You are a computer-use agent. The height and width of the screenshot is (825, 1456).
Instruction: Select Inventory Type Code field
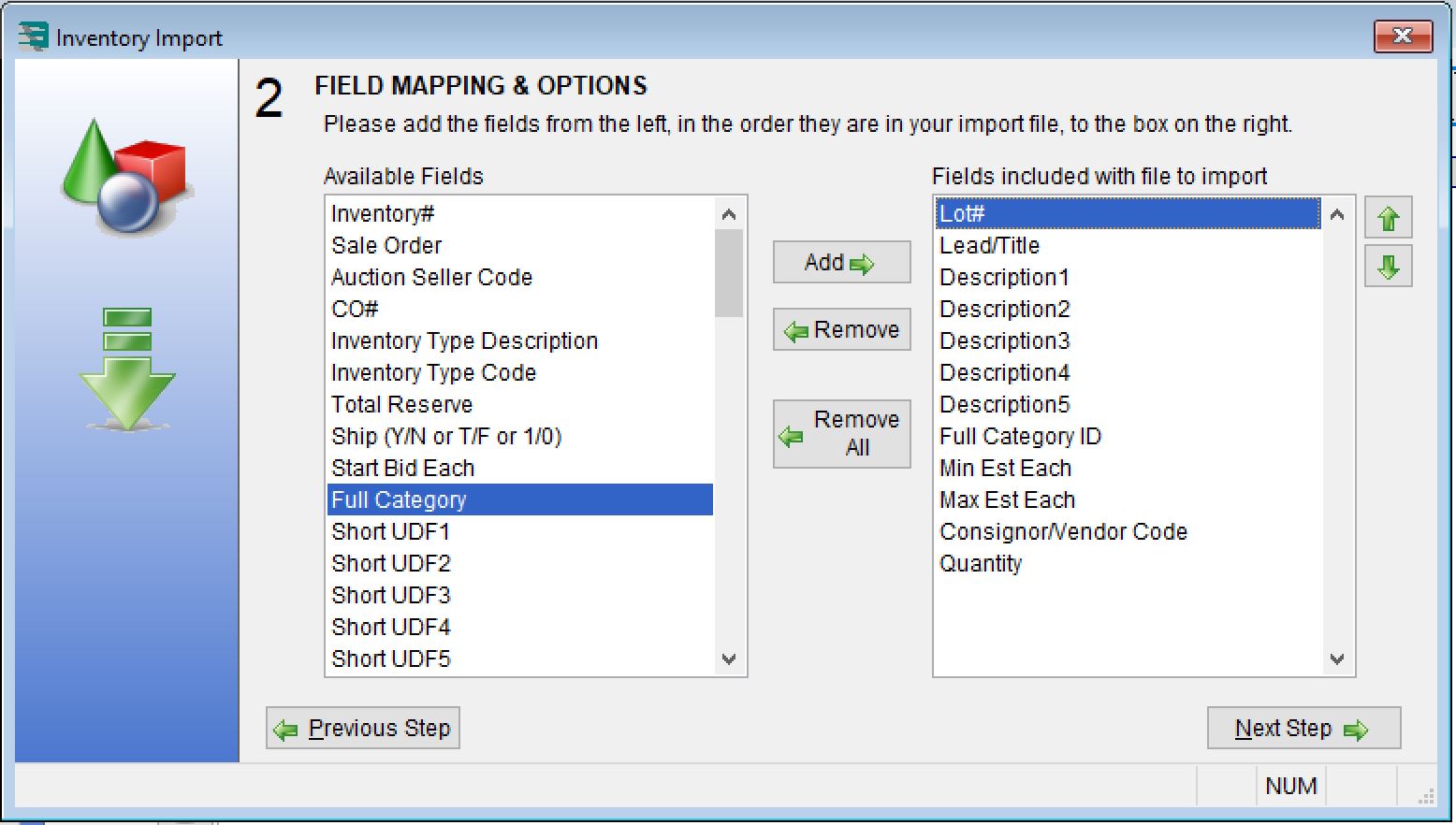pos(520,373)
